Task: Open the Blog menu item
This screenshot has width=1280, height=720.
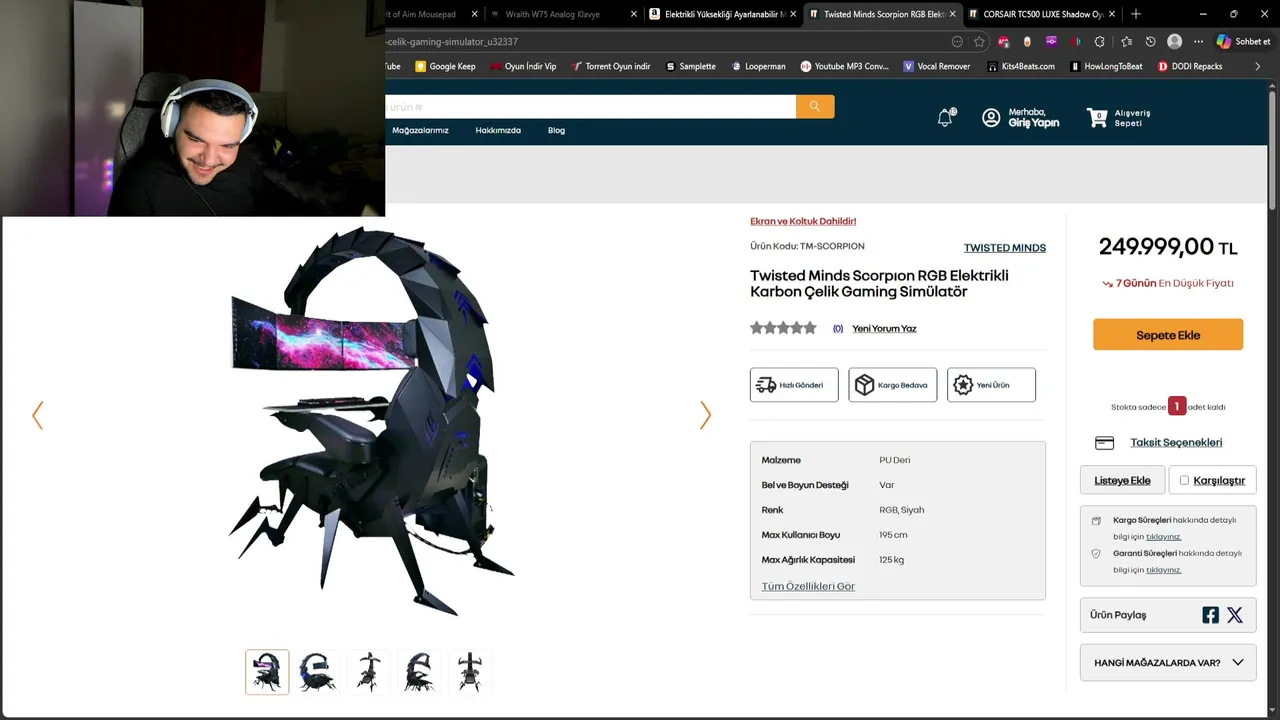Action: pyautogui.click(x=556, y=130)
